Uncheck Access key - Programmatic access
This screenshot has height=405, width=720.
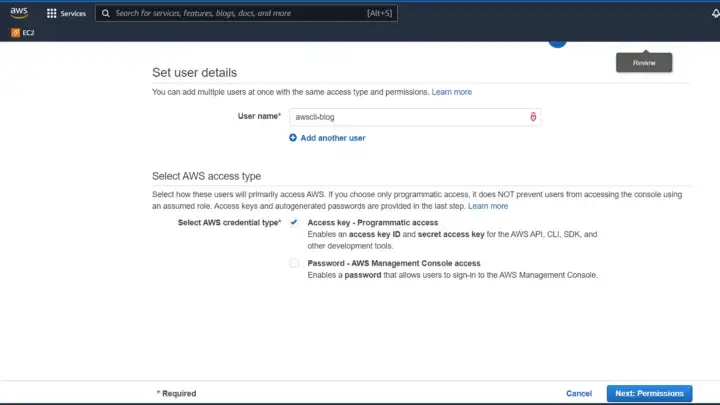(294, 222)
